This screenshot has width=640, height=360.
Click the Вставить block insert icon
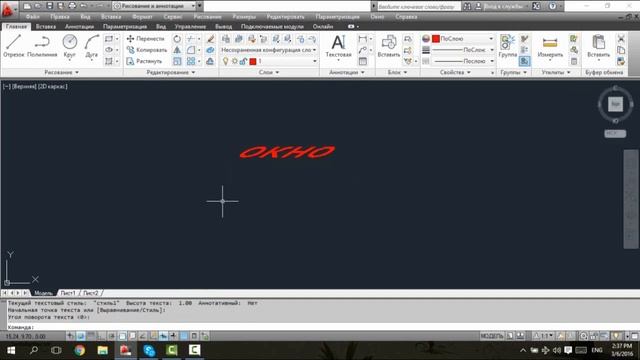(389, 46)
